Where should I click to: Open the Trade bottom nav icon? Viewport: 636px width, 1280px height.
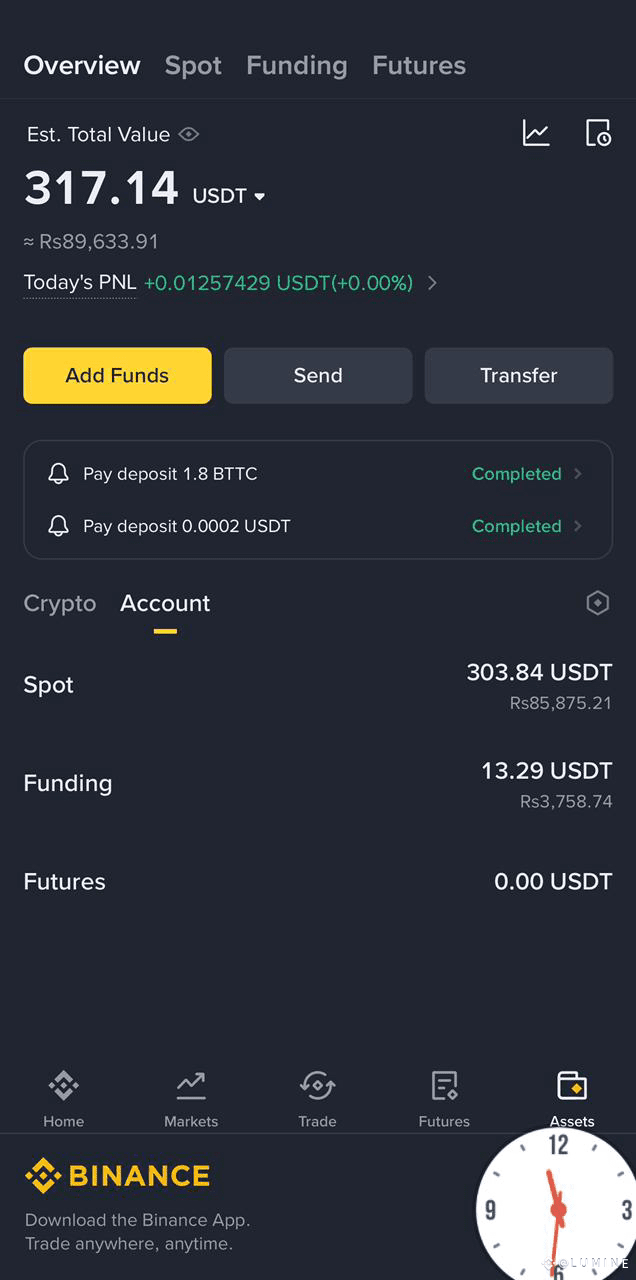tap(317, 1087)
